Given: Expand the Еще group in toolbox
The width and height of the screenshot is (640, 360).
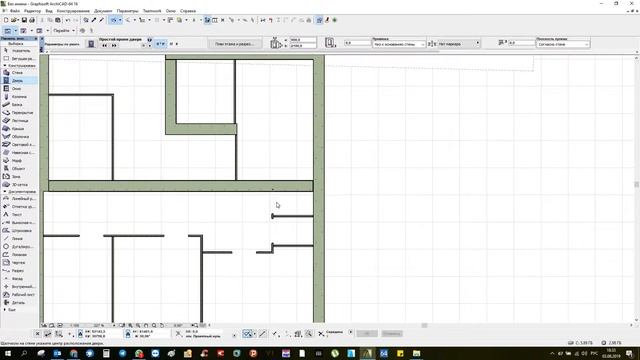Looking at the screenshot, I should [4, 310].
